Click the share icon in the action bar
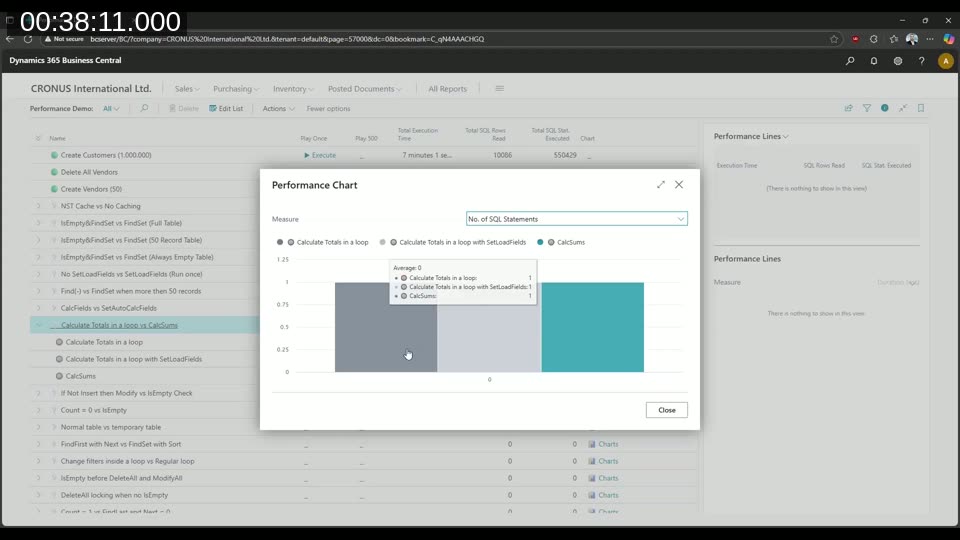Image resolution: width=960 pixels, height=540 pixels. (x=849, y=108)
